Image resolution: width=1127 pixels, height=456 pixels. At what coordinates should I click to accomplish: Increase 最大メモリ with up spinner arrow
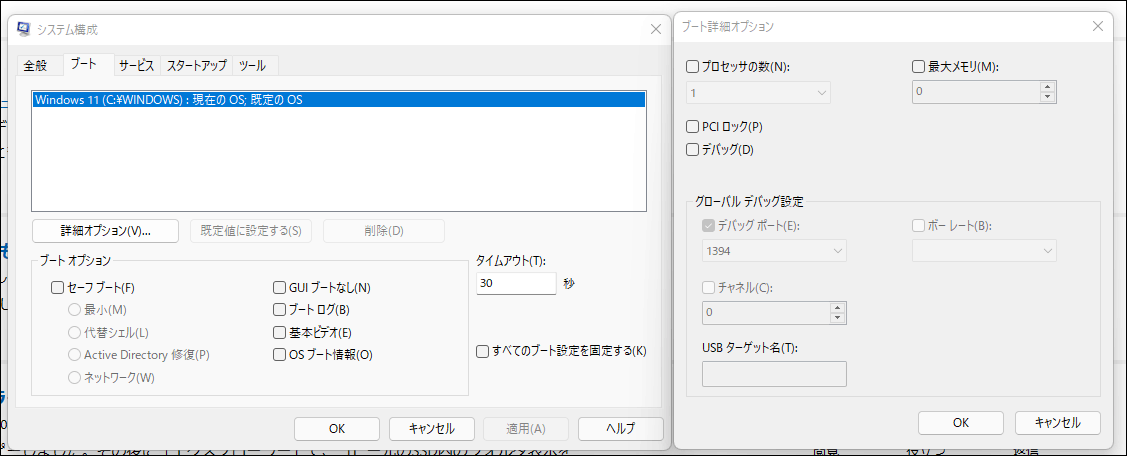coord(1047,87)
